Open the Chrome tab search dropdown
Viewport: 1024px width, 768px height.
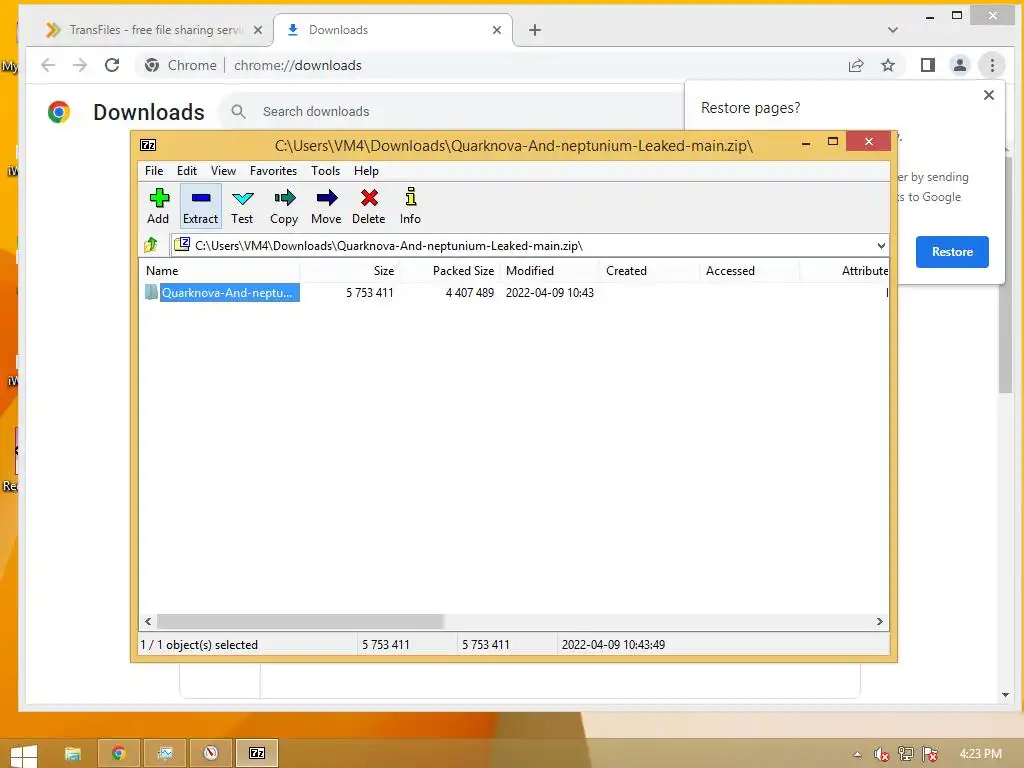[x=893, y=30]
